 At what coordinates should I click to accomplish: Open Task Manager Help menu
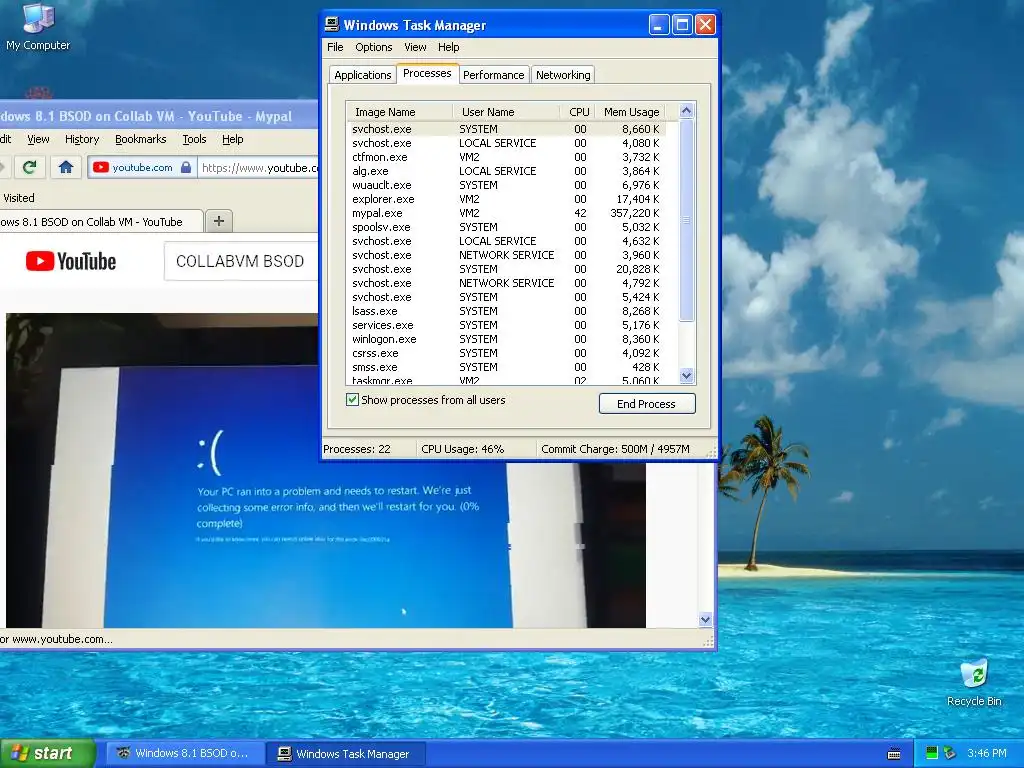tap(448, 47)
